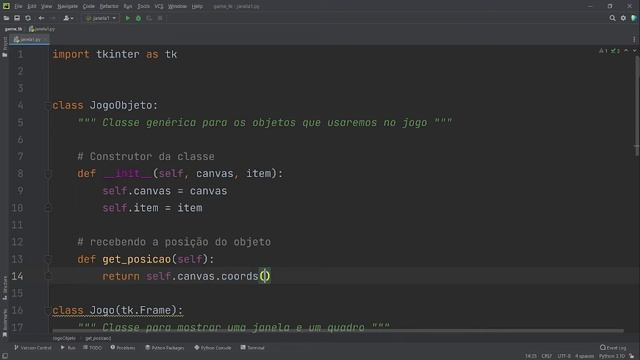Viewport: 640px width, 360px height.
Task: Click the cursor position 14:25 indicator
Action: pyautogui.click(x=531, y=356)
